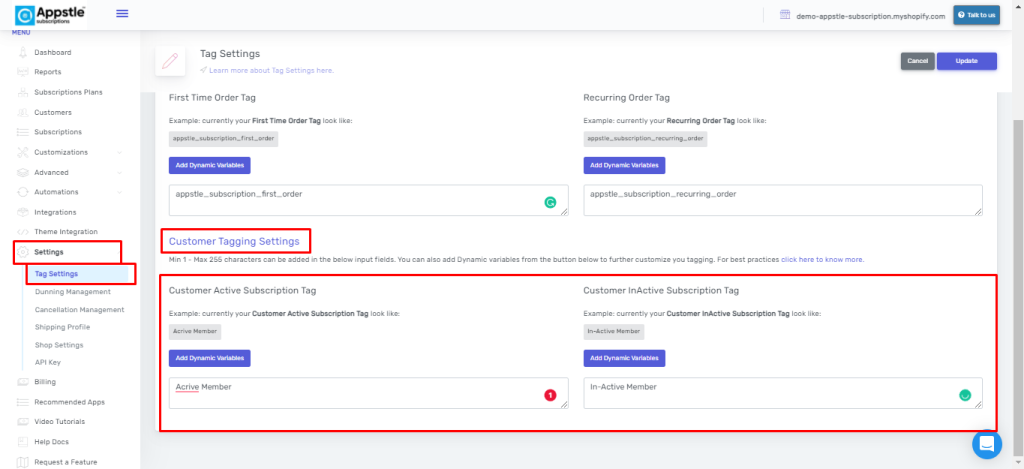Add Dynamic Variables for First Time Order Tag

tap(210, 165)
